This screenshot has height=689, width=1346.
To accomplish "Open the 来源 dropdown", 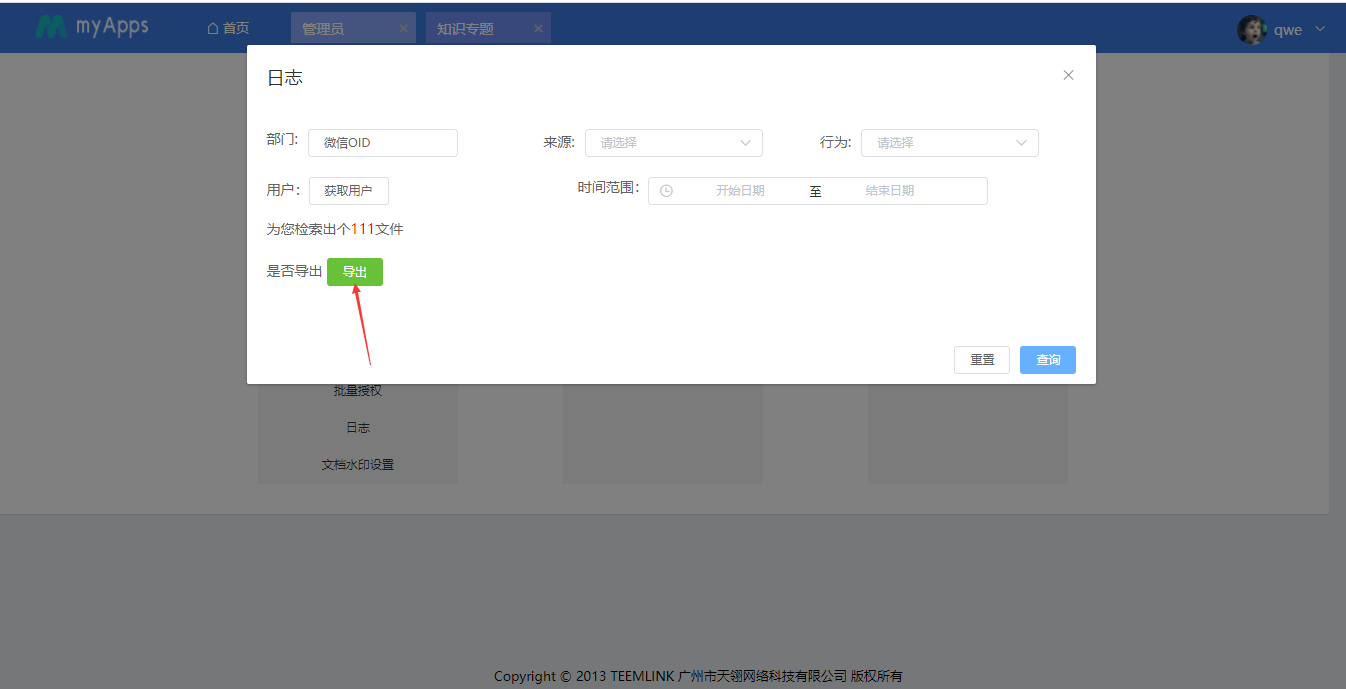I will point(673,143).
